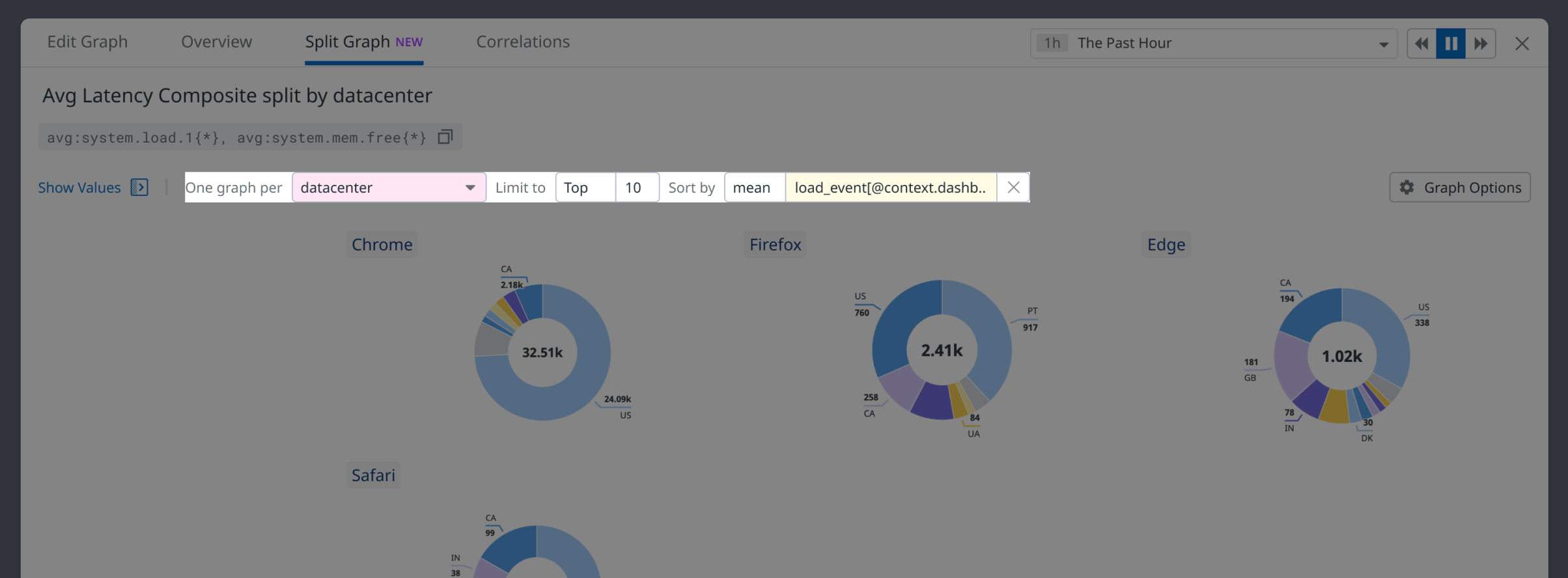Select the Split Graph tab

point(364,42)
